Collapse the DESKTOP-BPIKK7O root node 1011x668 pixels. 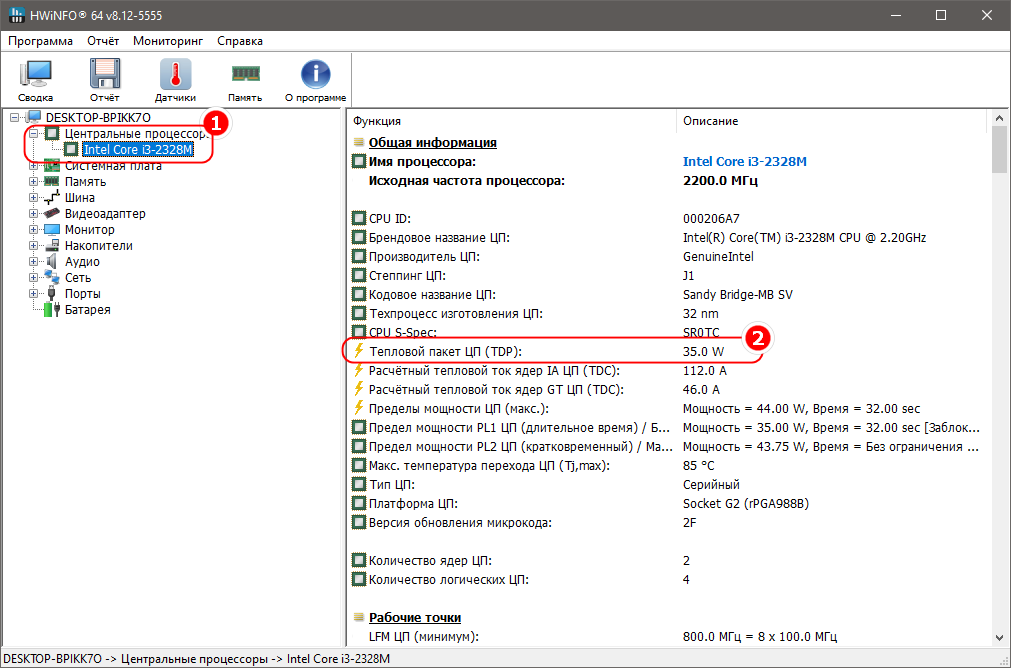(x=15, y=118)
